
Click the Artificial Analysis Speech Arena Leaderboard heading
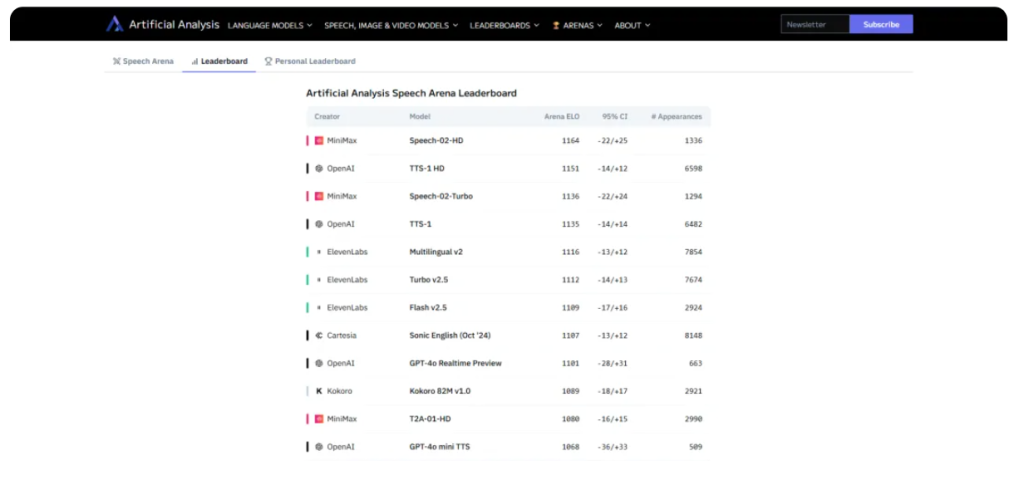(411, 93)
